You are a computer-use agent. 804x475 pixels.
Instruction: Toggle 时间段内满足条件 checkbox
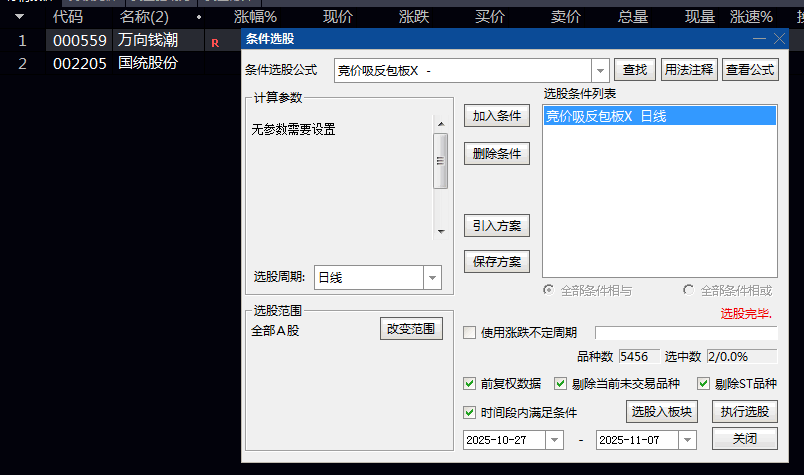(469, 412)
